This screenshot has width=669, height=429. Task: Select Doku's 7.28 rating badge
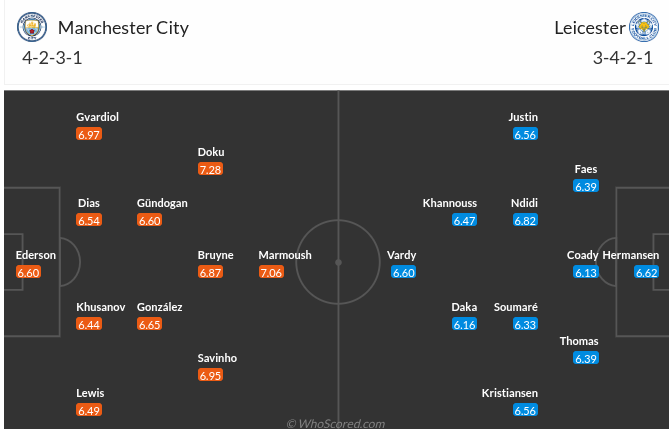point(210,170)
